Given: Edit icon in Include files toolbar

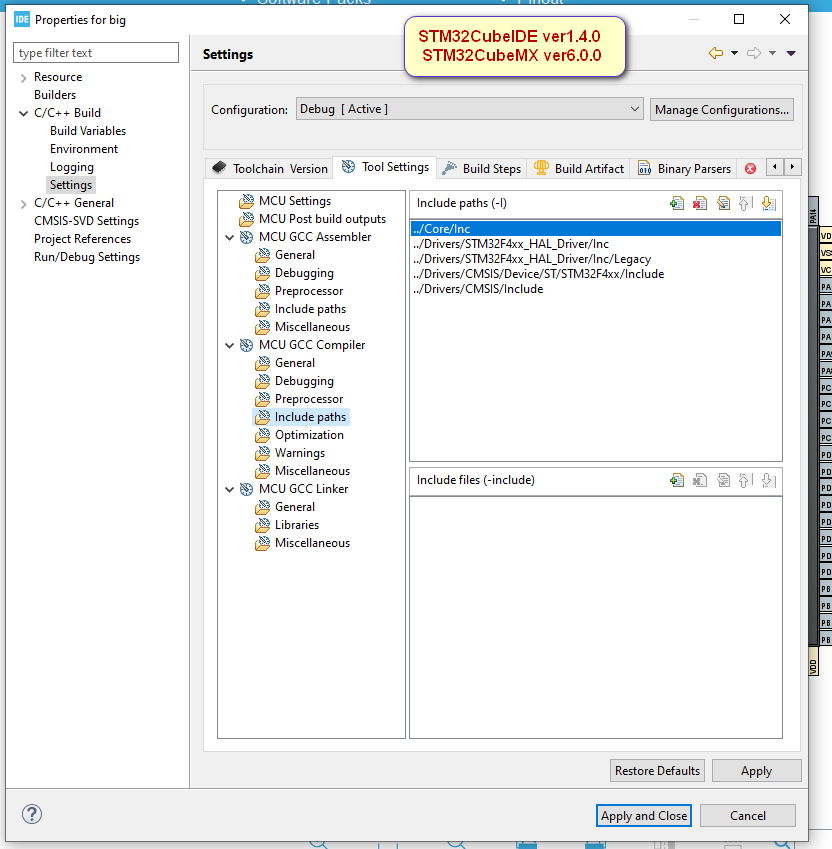Looking at the screenshot, I should 723,480.
